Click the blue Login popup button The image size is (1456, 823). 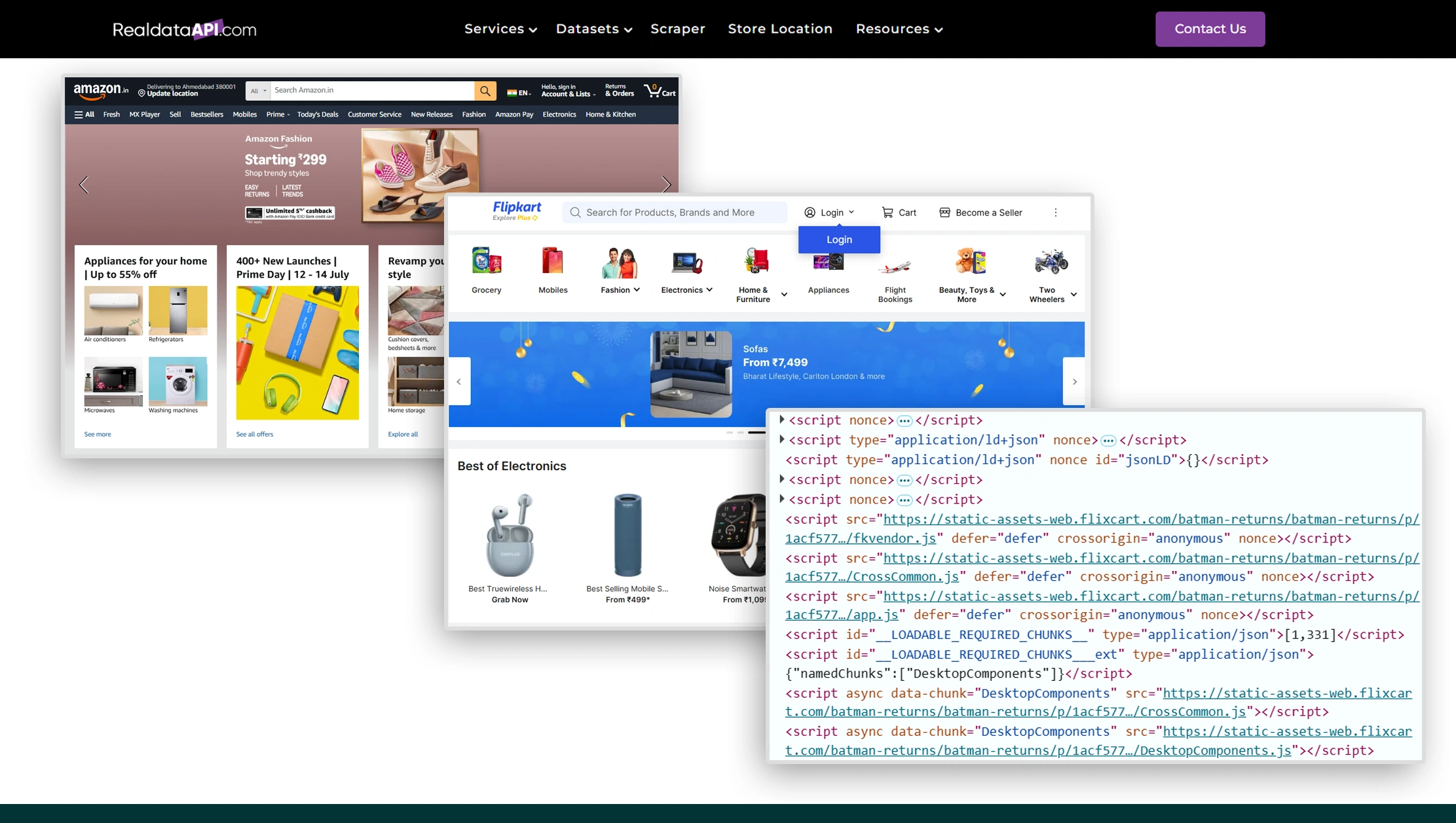click(838, 240)
